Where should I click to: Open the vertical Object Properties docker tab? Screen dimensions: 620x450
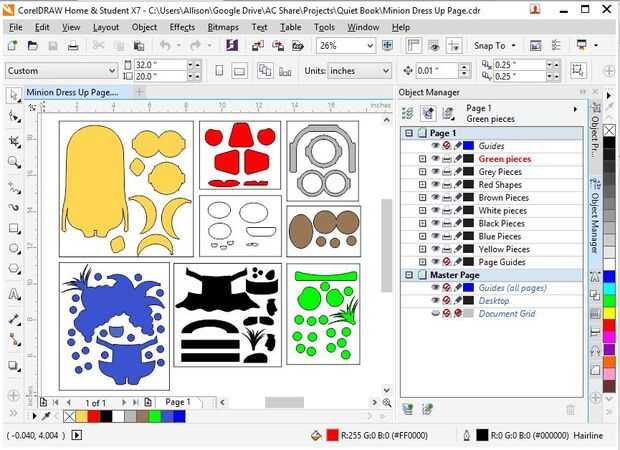(x=595, y=130)
